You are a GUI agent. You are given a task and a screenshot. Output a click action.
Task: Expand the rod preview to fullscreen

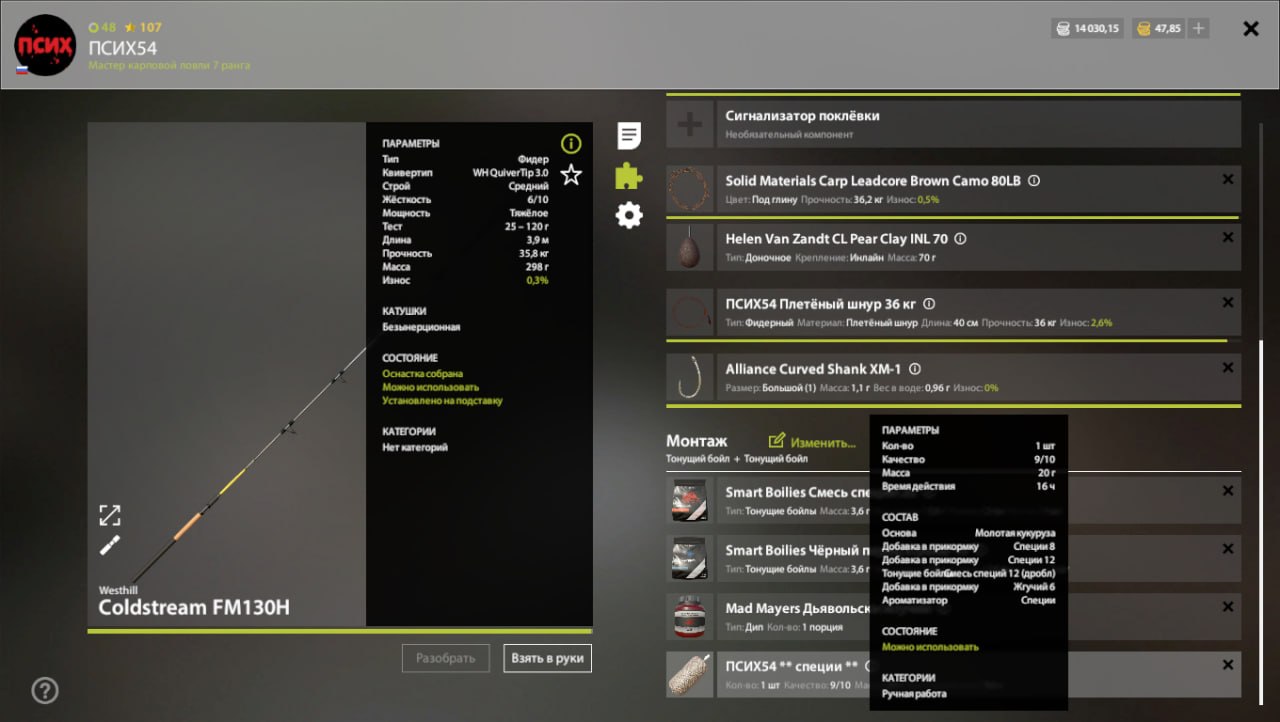[110, 515]
